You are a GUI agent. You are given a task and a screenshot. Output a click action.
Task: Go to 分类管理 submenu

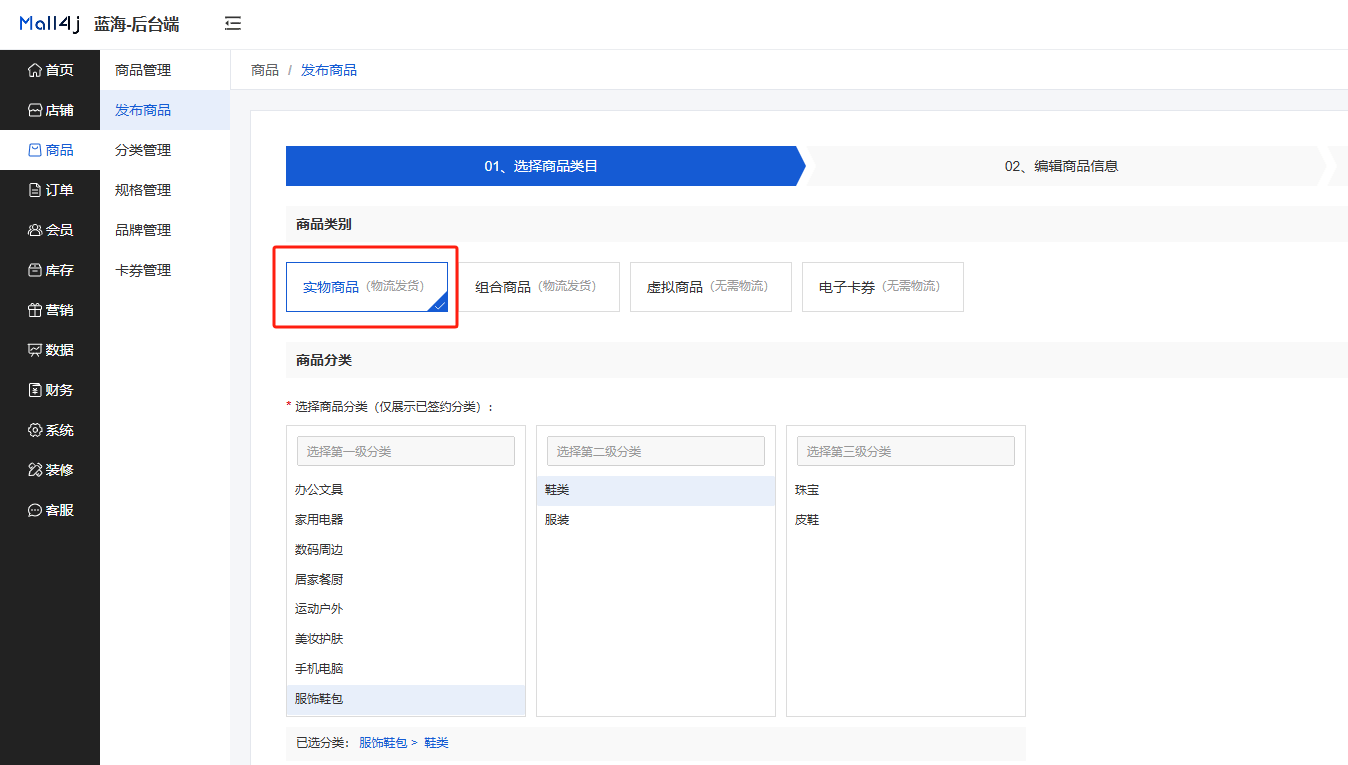click(x=165, y=150)
